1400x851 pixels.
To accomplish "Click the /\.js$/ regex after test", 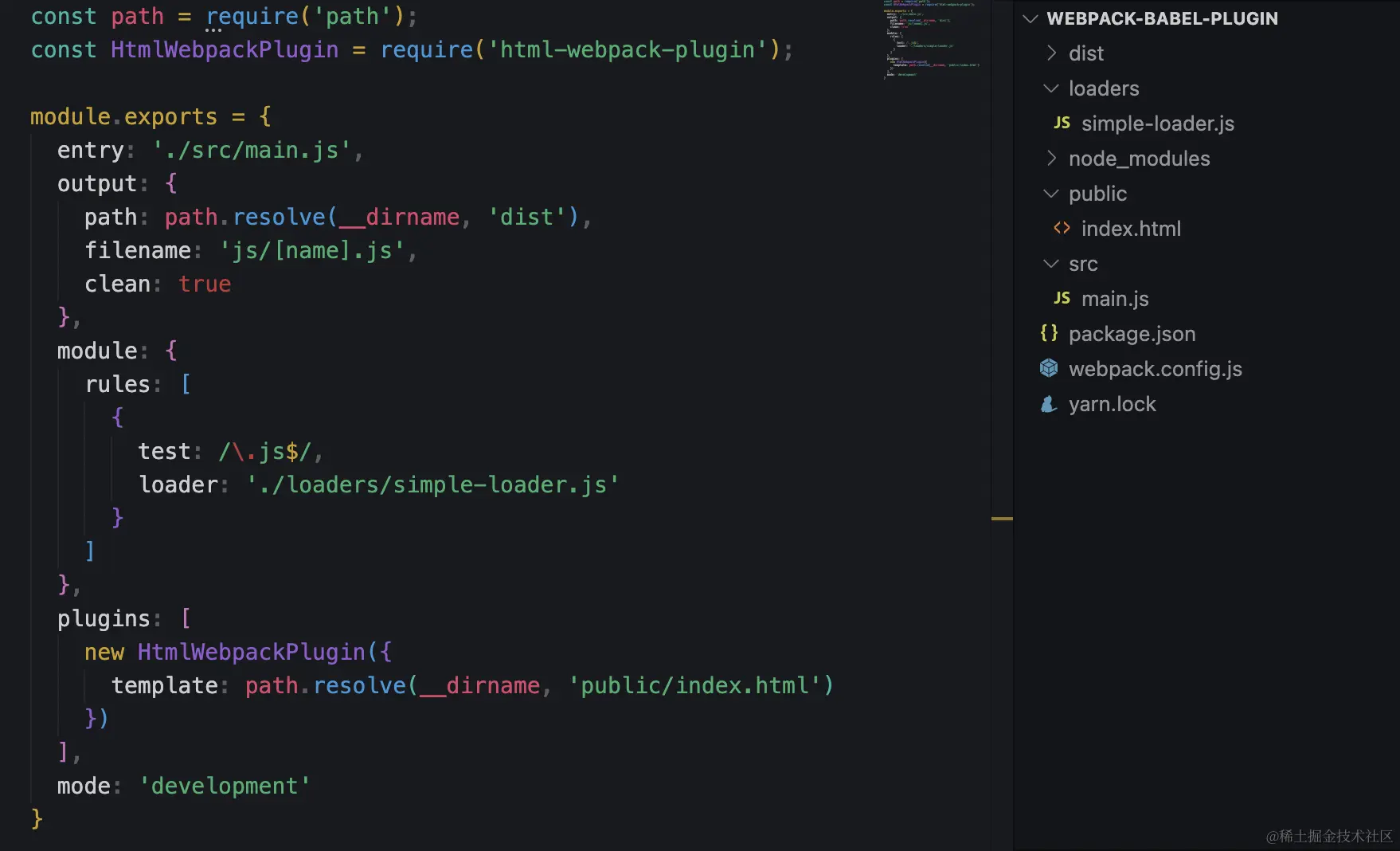I will tap(265, 451).
